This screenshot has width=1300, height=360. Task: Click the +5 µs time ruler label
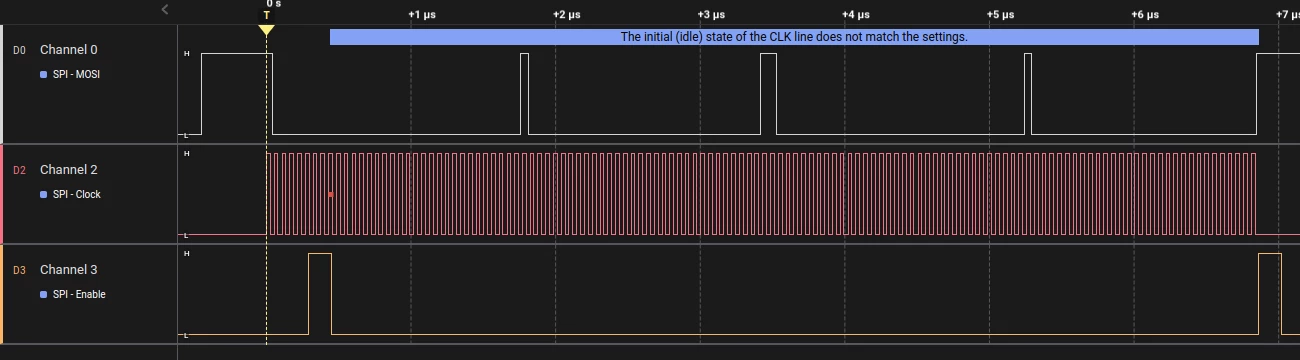pyautogui.click(x=1000, y=15)
